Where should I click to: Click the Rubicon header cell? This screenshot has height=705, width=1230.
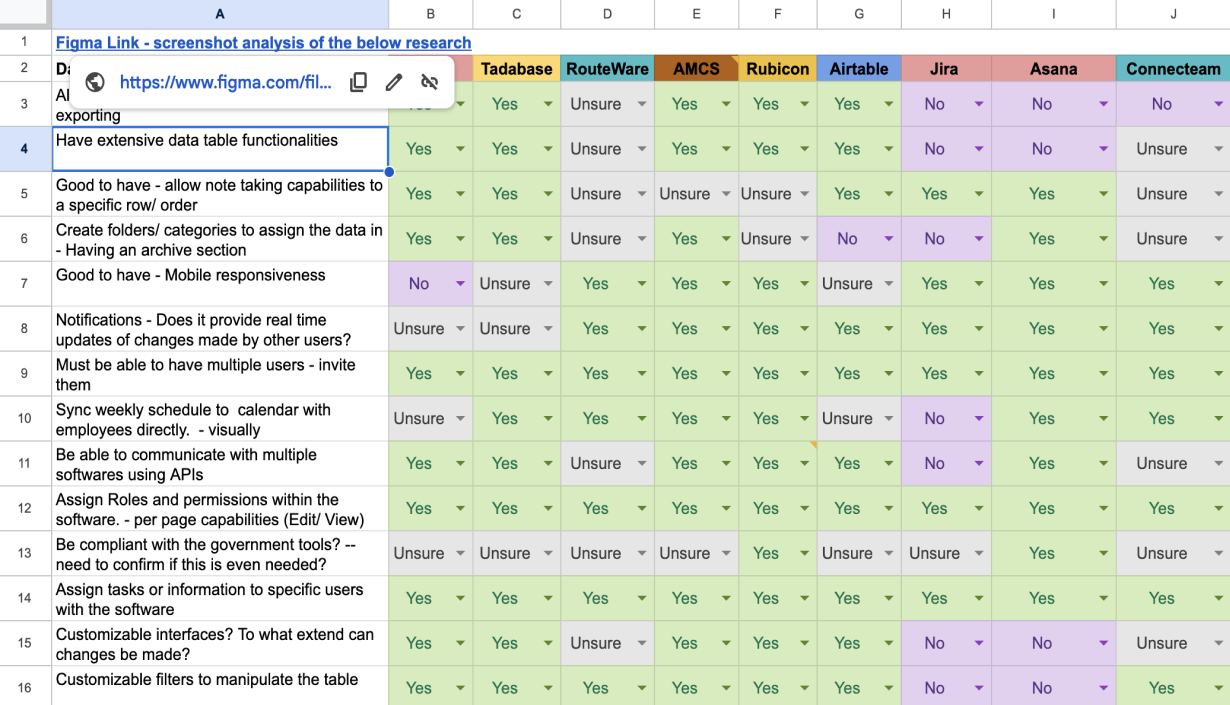click(777, 69)
